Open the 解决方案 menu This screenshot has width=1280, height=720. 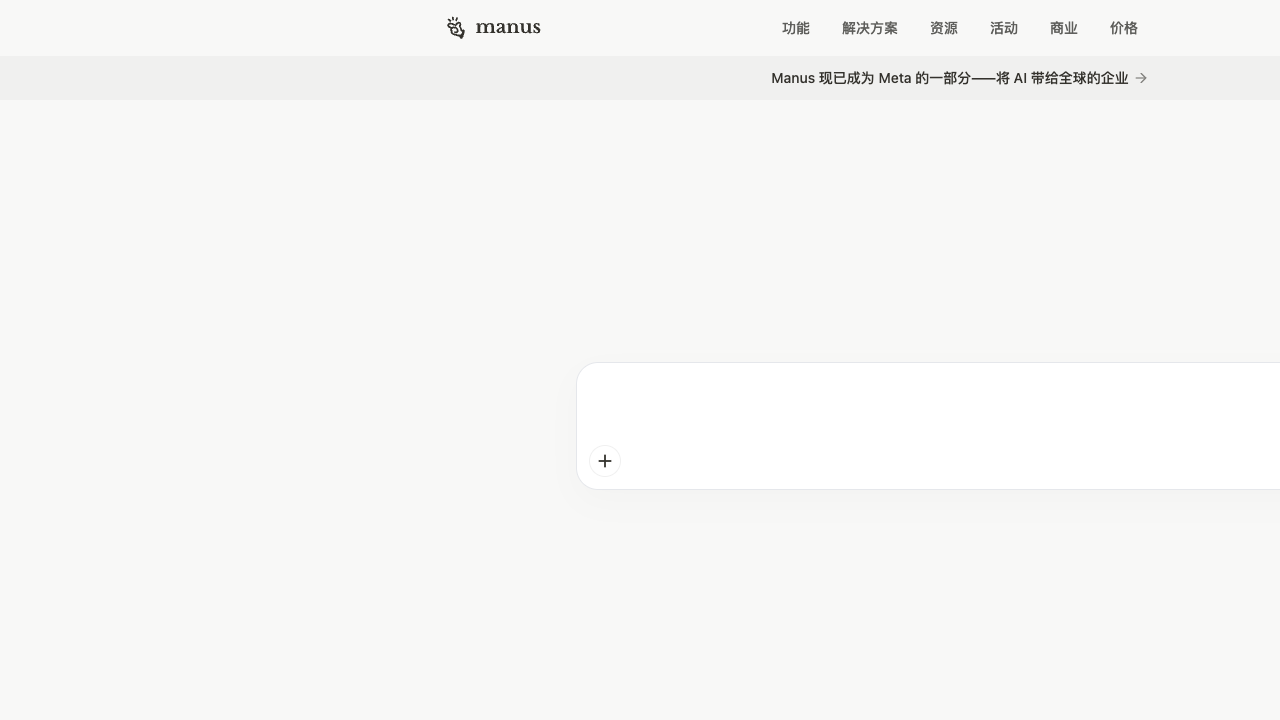click(x=870, y=28)
